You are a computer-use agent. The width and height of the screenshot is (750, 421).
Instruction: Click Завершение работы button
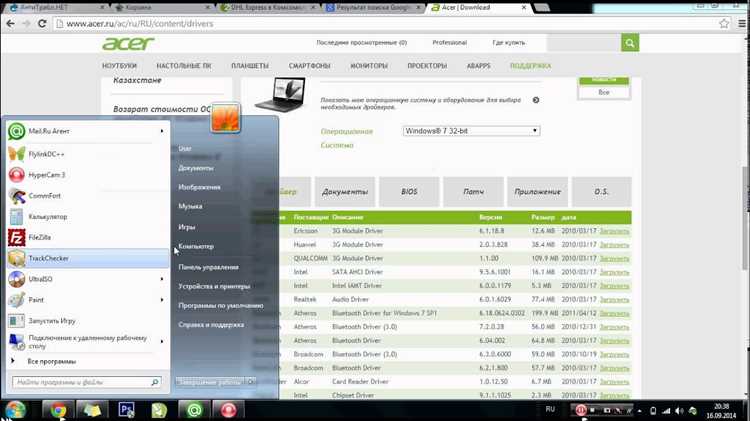[209, 382]
